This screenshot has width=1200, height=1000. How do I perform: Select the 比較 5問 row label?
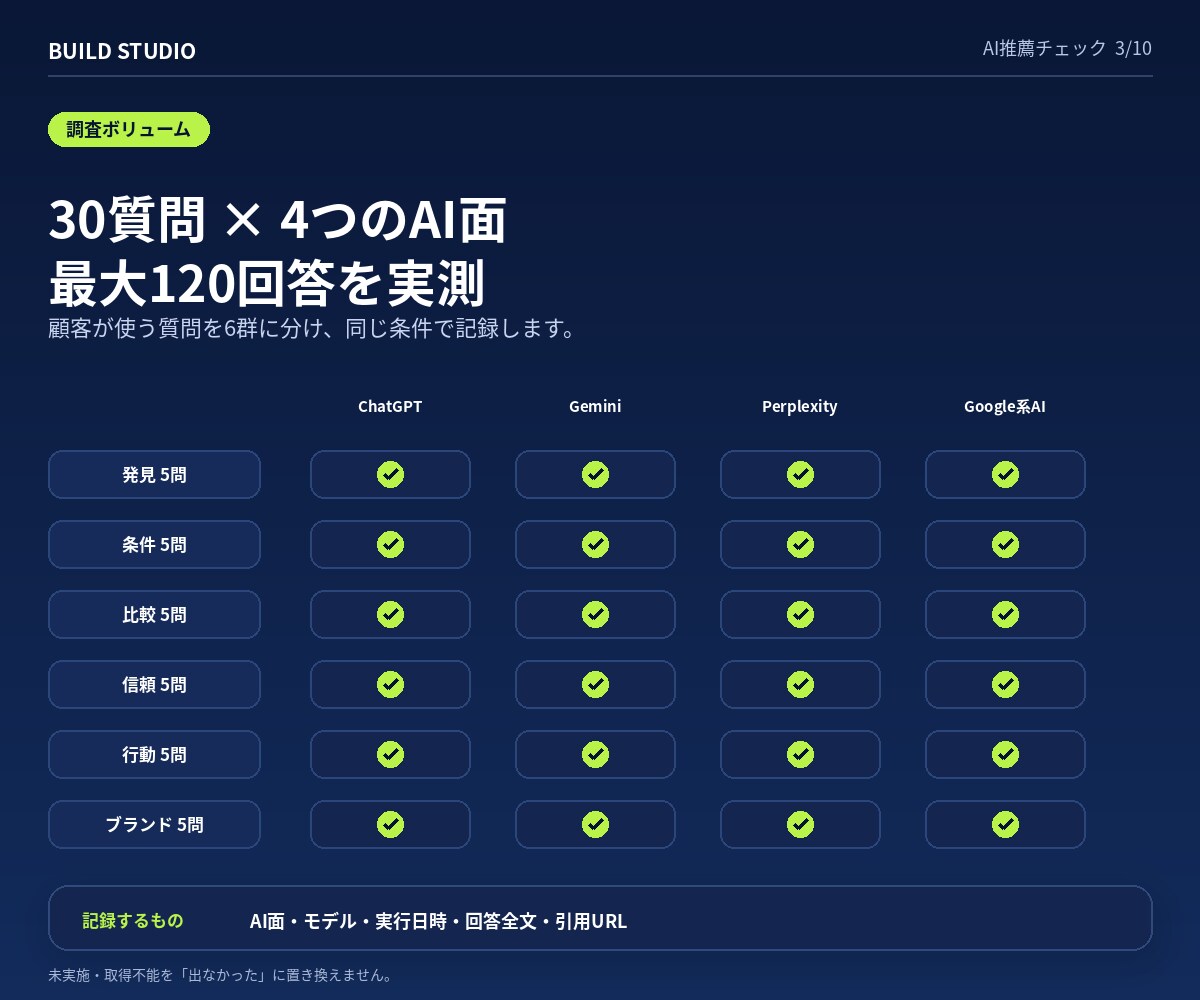[154, 614]
